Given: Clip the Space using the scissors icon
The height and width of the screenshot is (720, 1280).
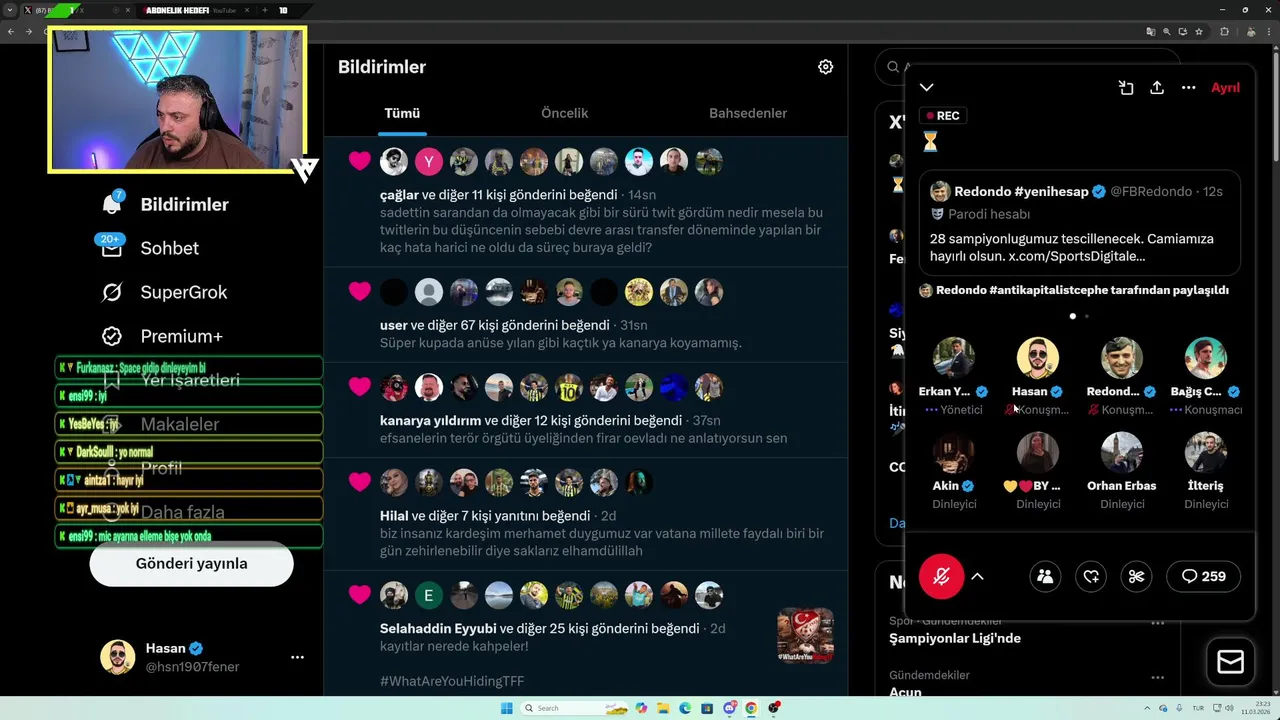Looking at the screenshot, I should pyautogui.click(x=1136, y=576).
